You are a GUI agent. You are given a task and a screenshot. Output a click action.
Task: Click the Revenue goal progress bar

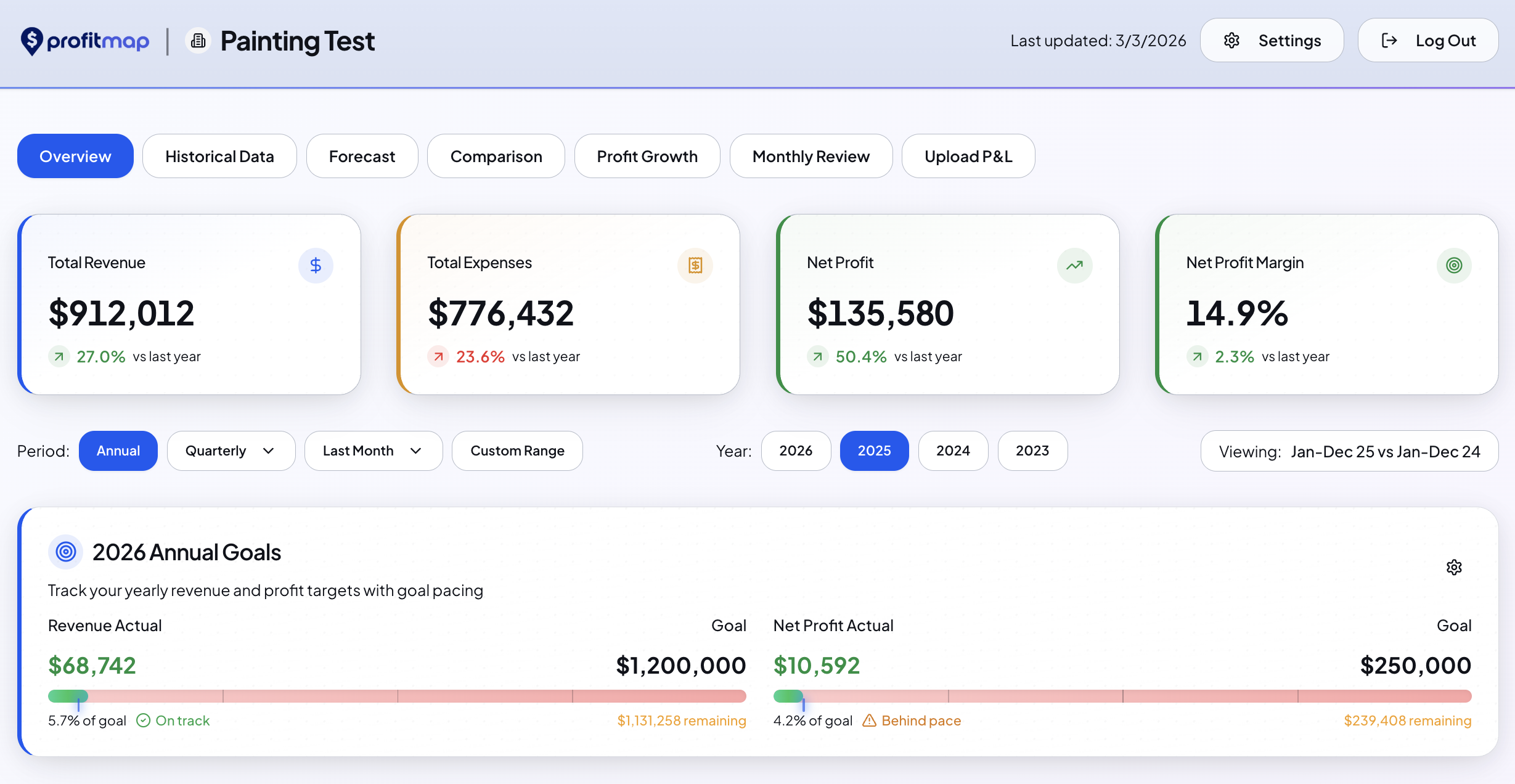[x=397, y=696]
